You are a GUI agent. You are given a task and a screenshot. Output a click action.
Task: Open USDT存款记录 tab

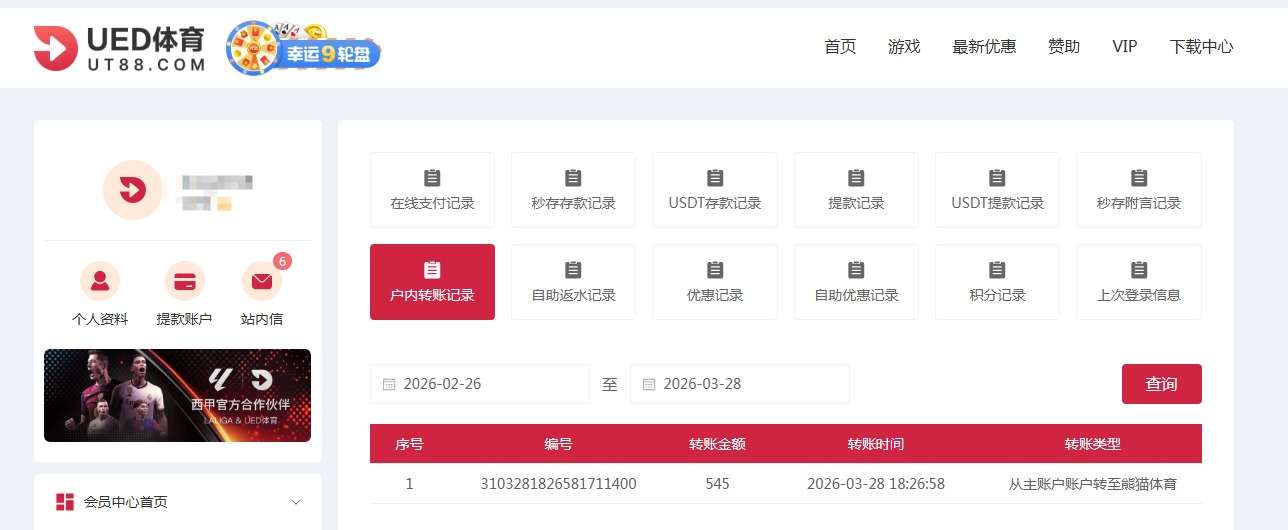click(x=715, y=190)
